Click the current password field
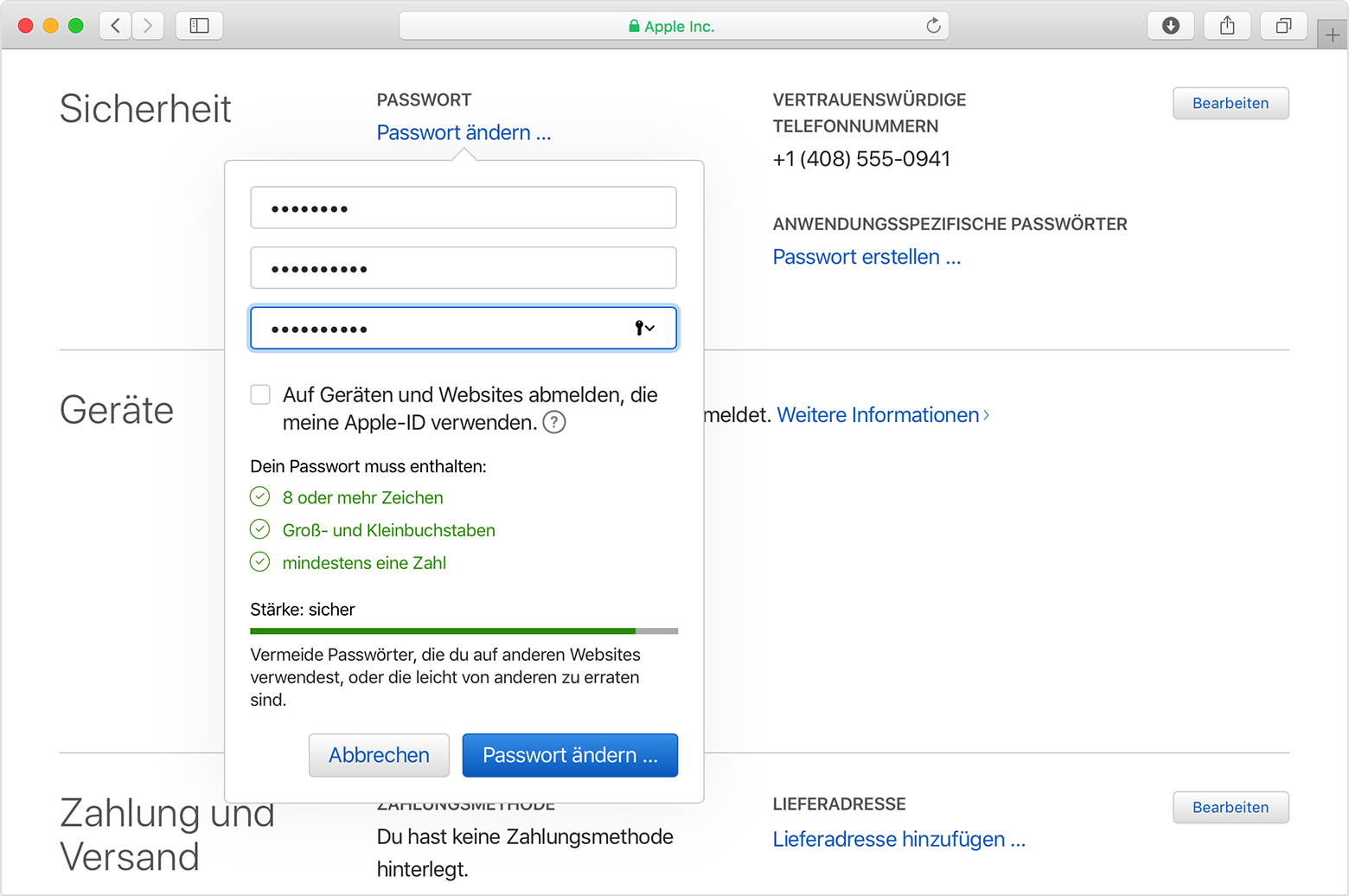This screenshot has height=896, width=1349. coord(464,208)
